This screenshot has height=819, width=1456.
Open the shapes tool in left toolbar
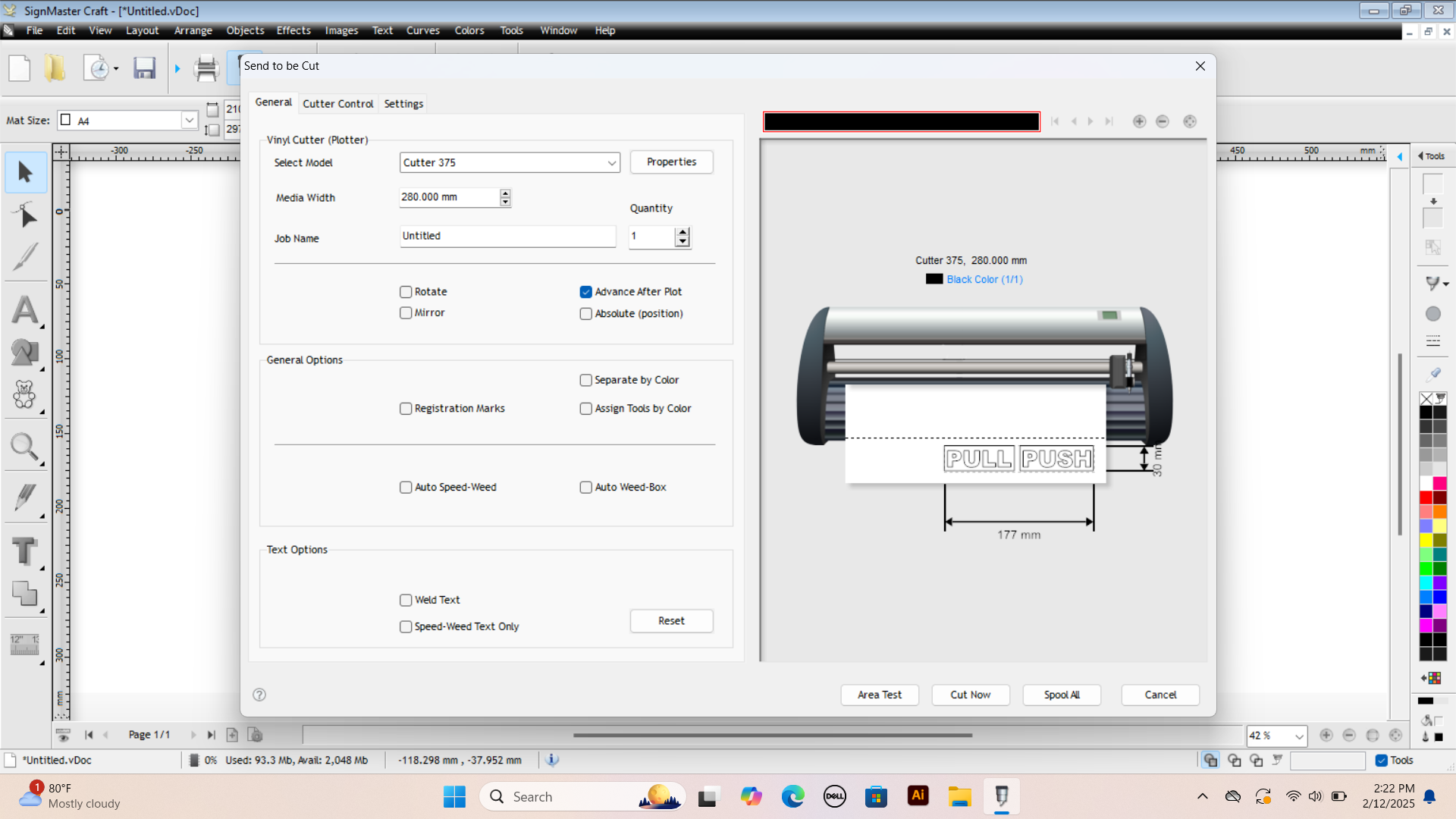[25, 352]
